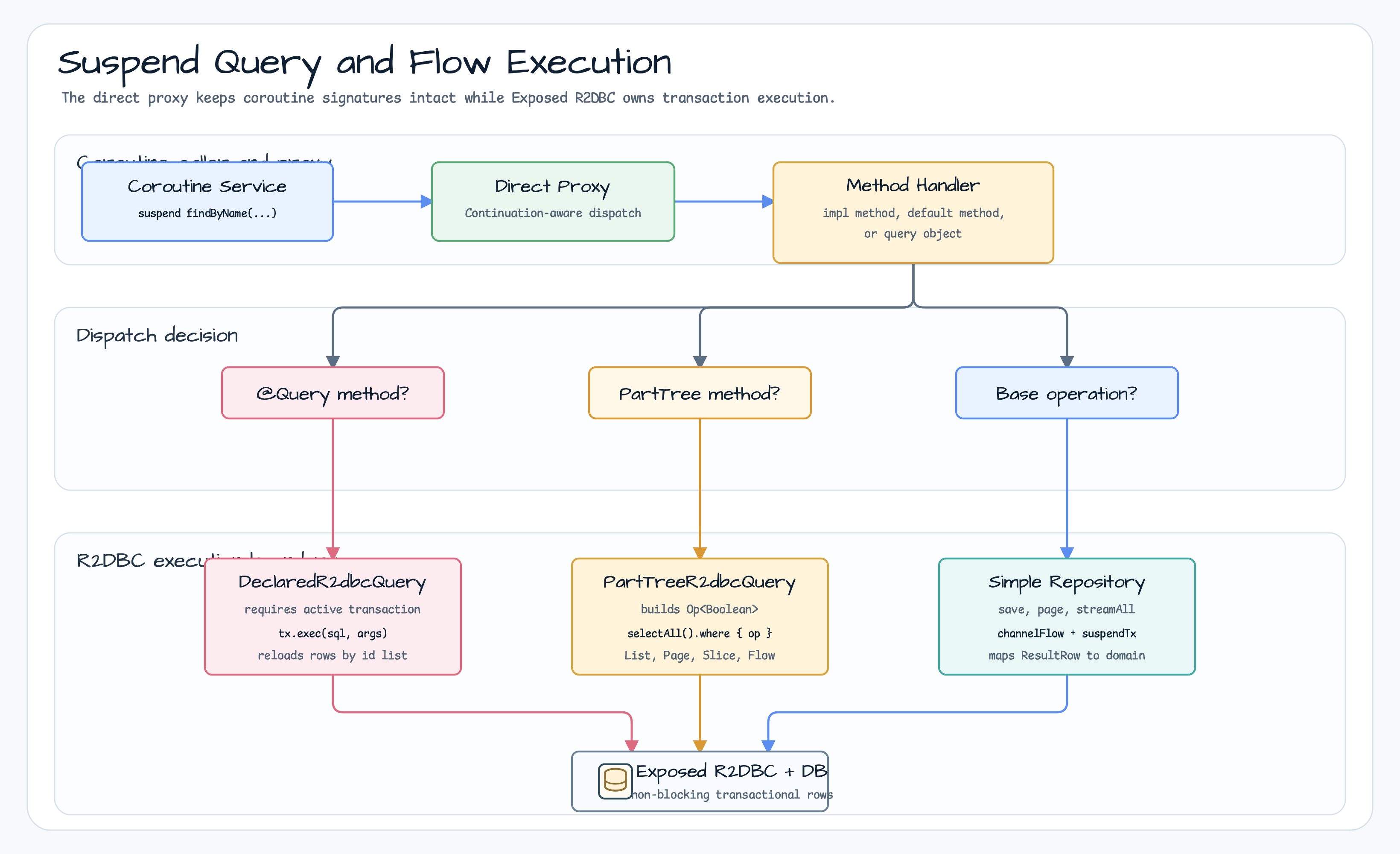1400x854 pixels.
Task: Click the text requires active transaction
Action: pyautogui.click(x=332, y=609)
